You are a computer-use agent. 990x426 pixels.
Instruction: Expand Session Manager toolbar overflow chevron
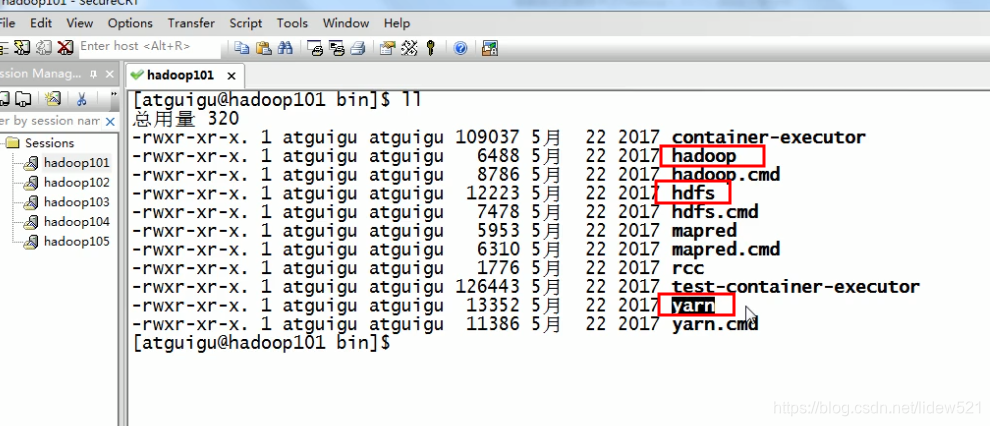click(114, 96)
